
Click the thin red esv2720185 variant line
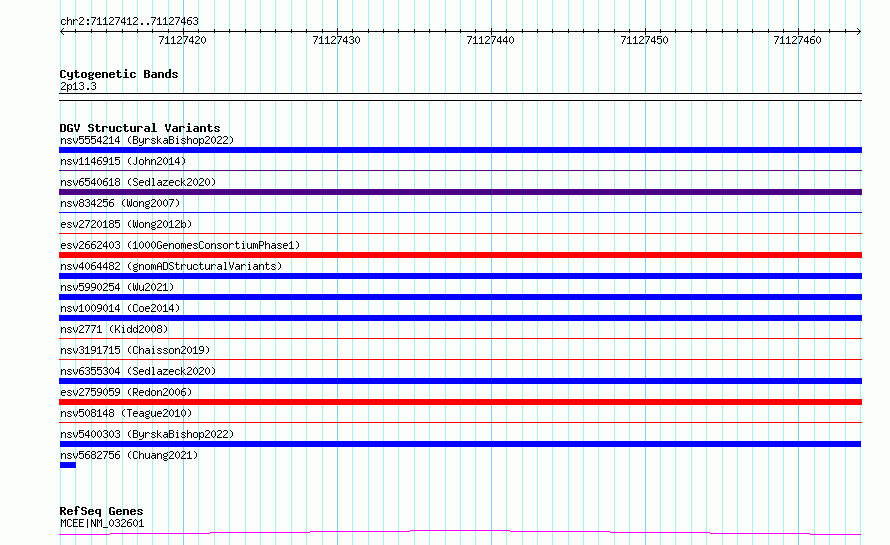pyautogui.click(x=460, y=233)
